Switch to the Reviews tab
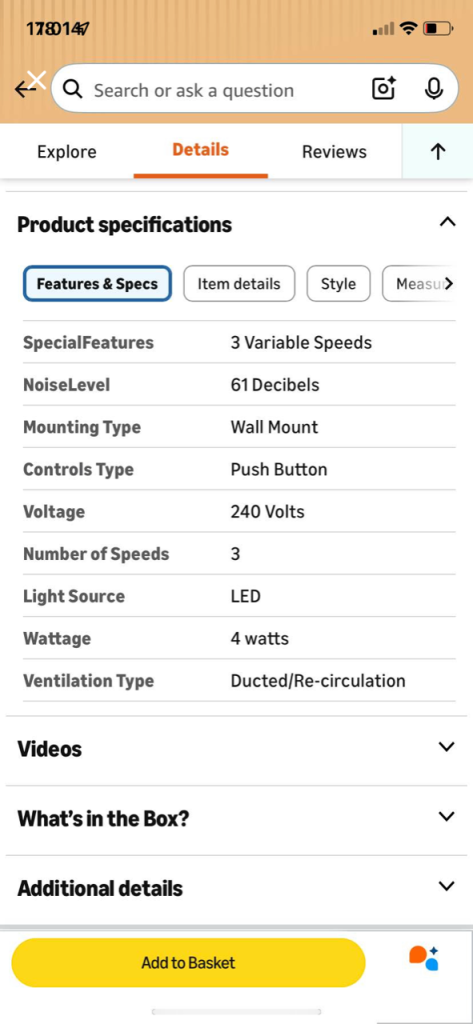This screenshot has width=473, height=1024. 334,152
